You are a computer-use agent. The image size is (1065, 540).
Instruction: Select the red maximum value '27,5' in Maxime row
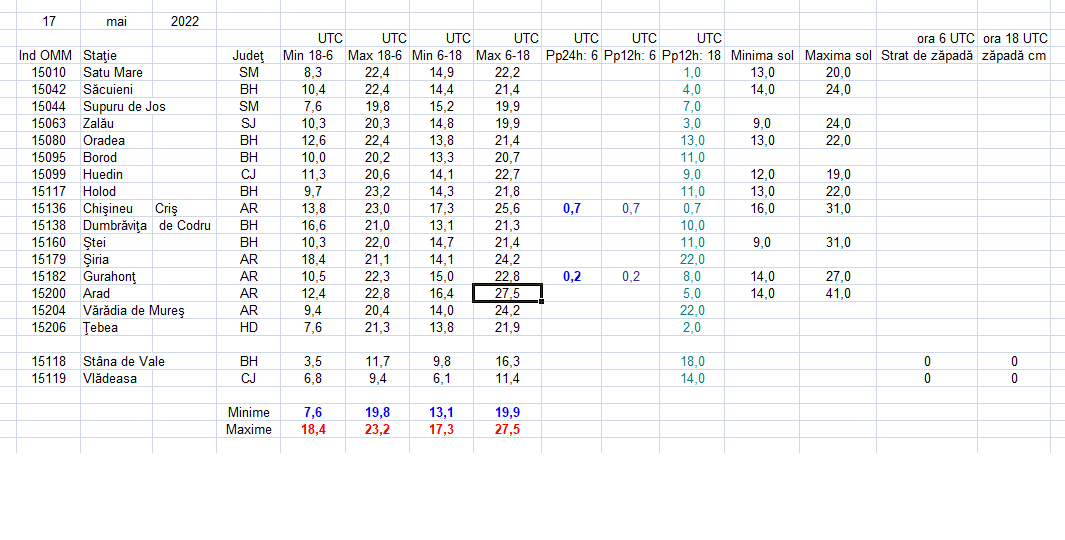(507, 429)
